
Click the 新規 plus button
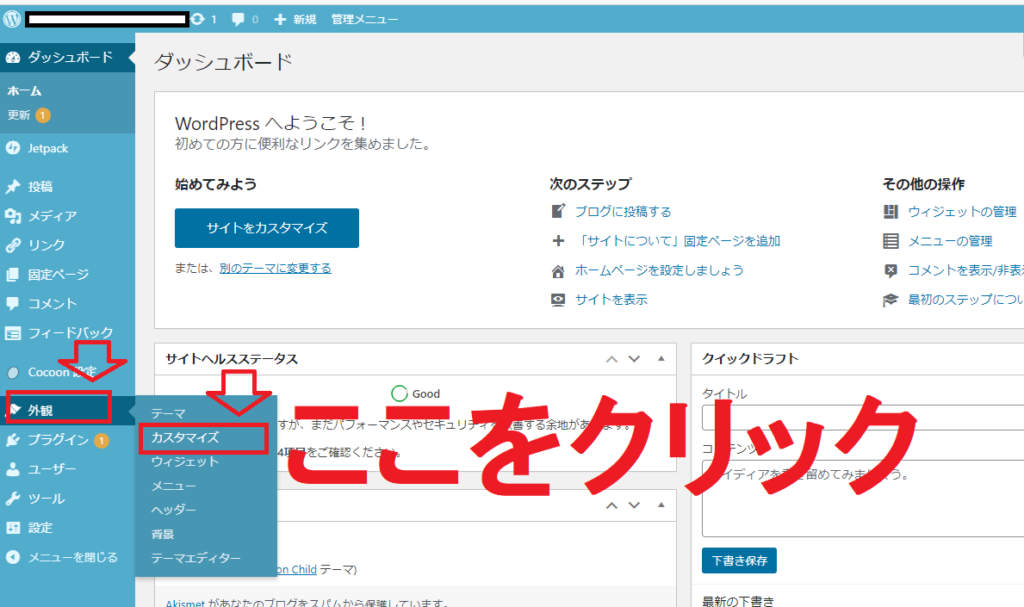[295, 20]
